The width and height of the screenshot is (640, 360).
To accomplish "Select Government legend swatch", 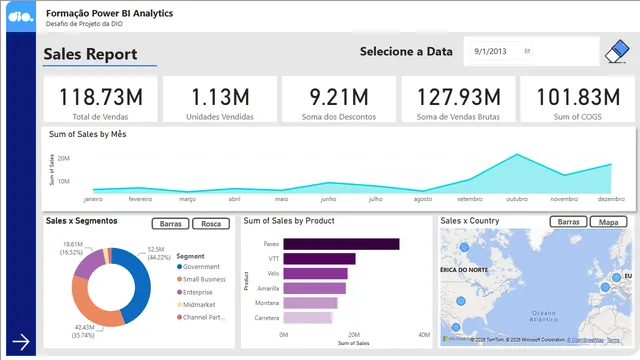I will click(179, 267).
